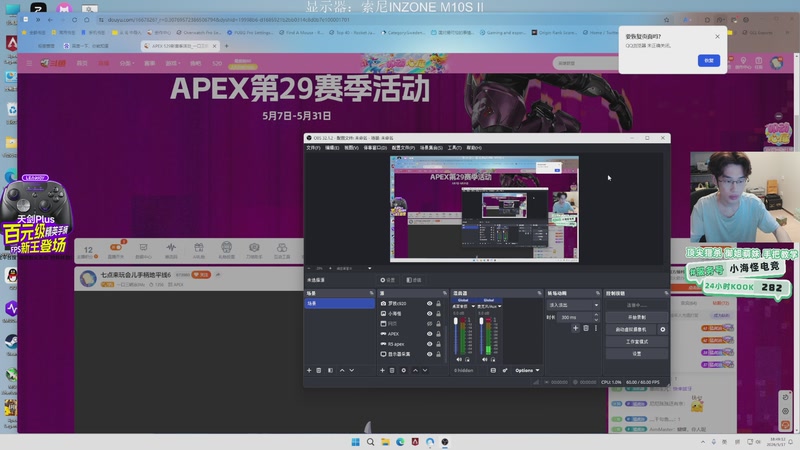This screenshot has height=450, width=800.
Task: Open virtual camera settings gear icon
Action: (x=663, y=330)
